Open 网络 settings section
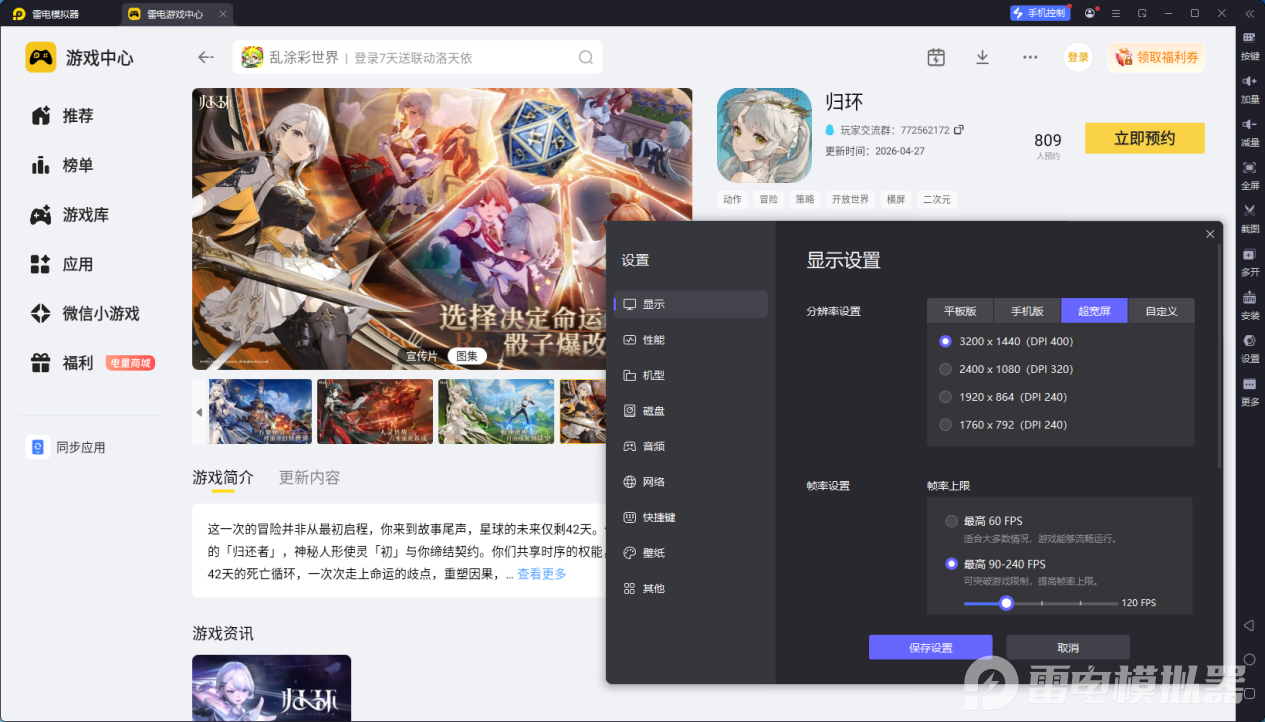Viewport: 1265px width, 722px height. 691,482
